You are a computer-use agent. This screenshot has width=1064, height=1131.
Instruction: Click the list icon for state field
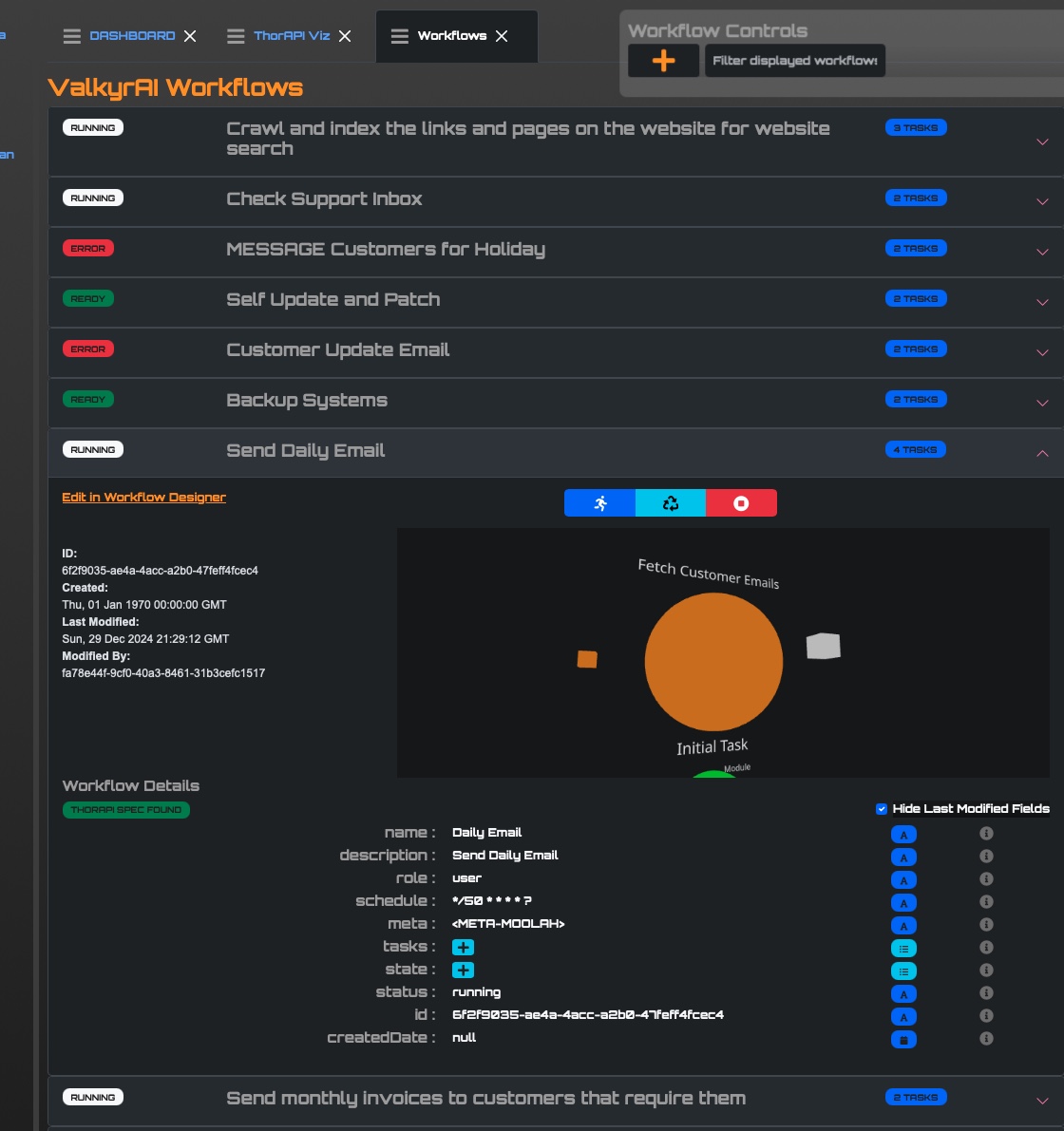pyautogui.click(x=903, y=971)
